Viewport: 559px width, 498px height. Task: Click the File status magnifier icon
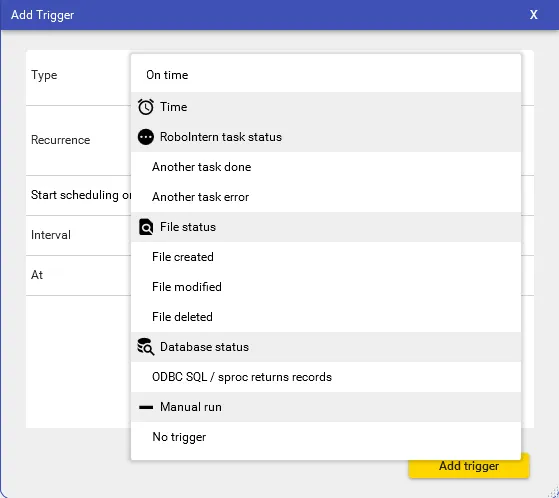145,227
